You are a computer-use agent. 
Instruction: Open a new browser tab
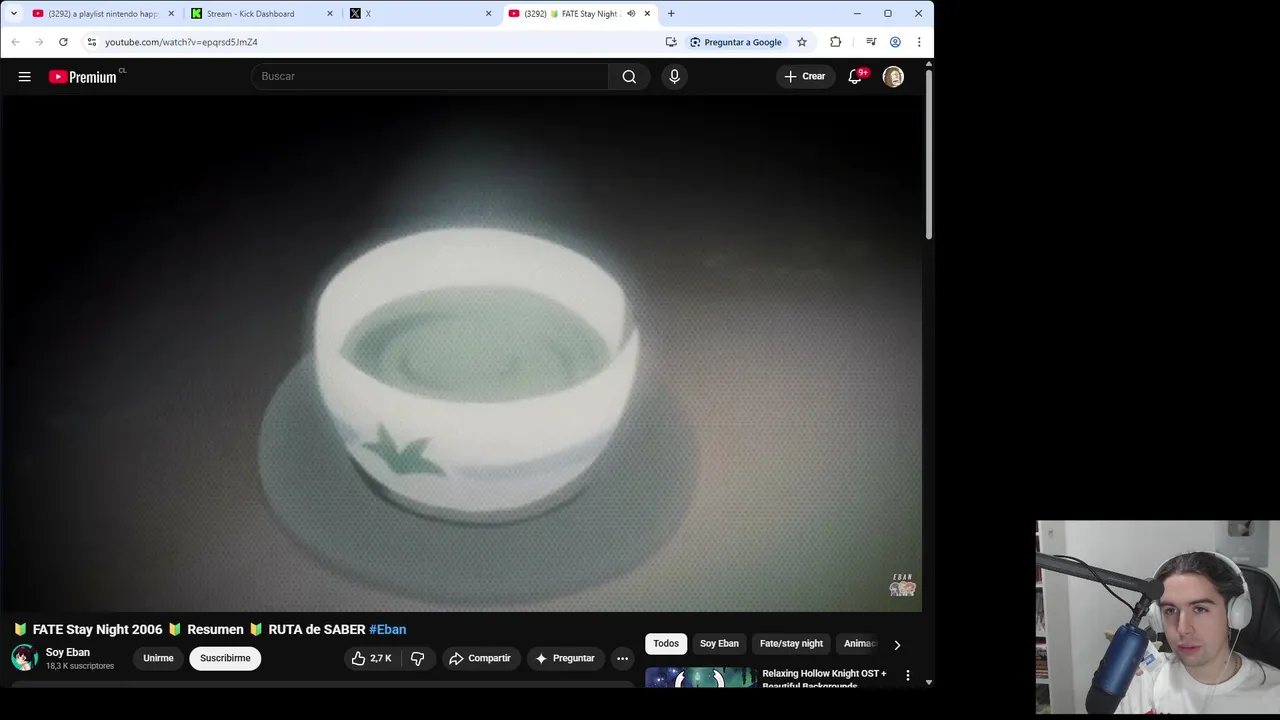pyautogui.click(x=671, y=14)
